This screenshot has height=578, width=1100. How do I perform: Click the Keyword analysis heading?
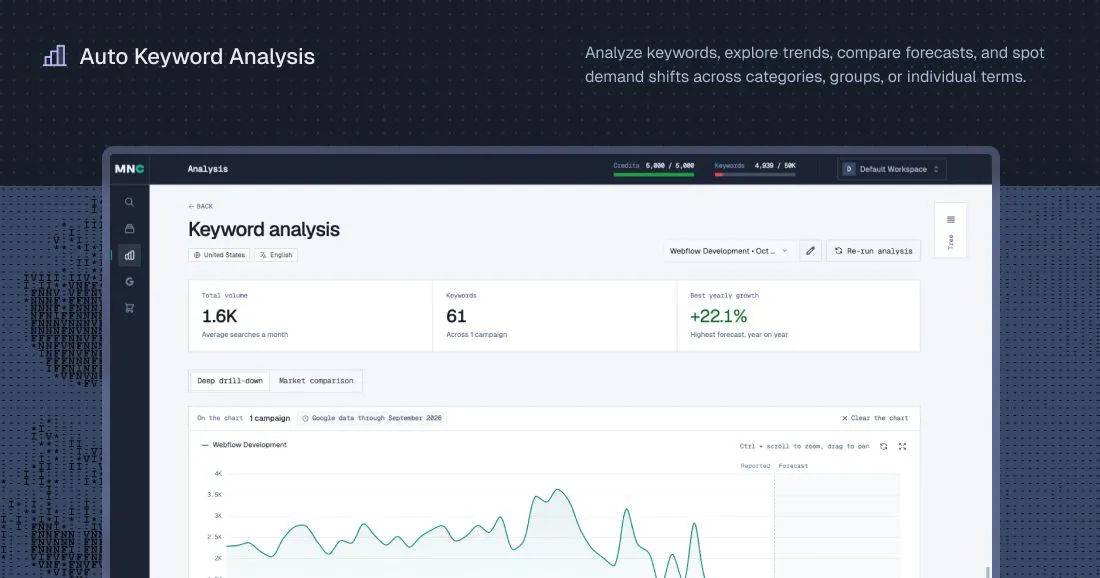[264, 229]
